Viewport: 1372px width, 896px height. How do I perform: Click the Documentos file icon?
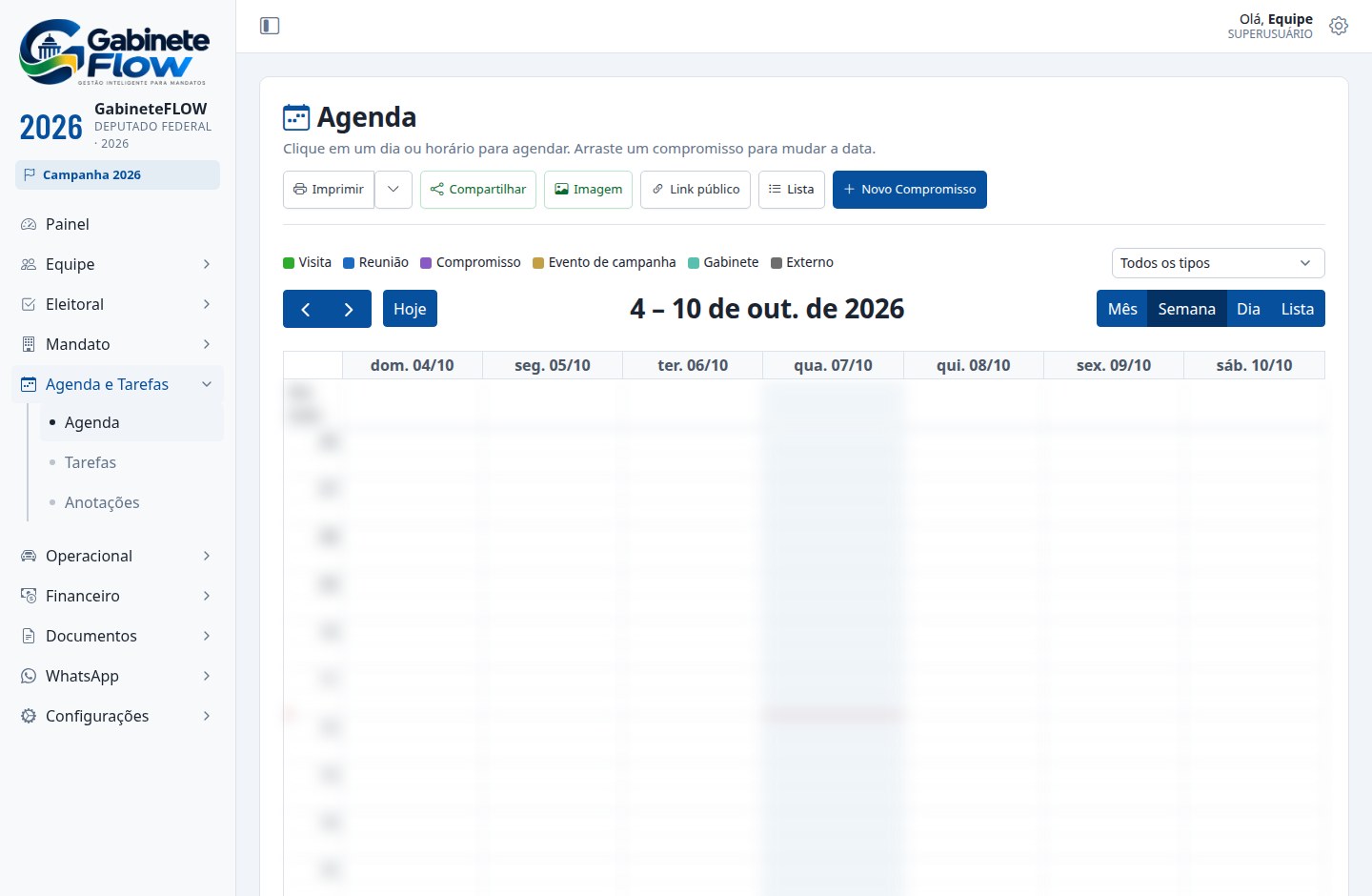(x=29, y=636)
